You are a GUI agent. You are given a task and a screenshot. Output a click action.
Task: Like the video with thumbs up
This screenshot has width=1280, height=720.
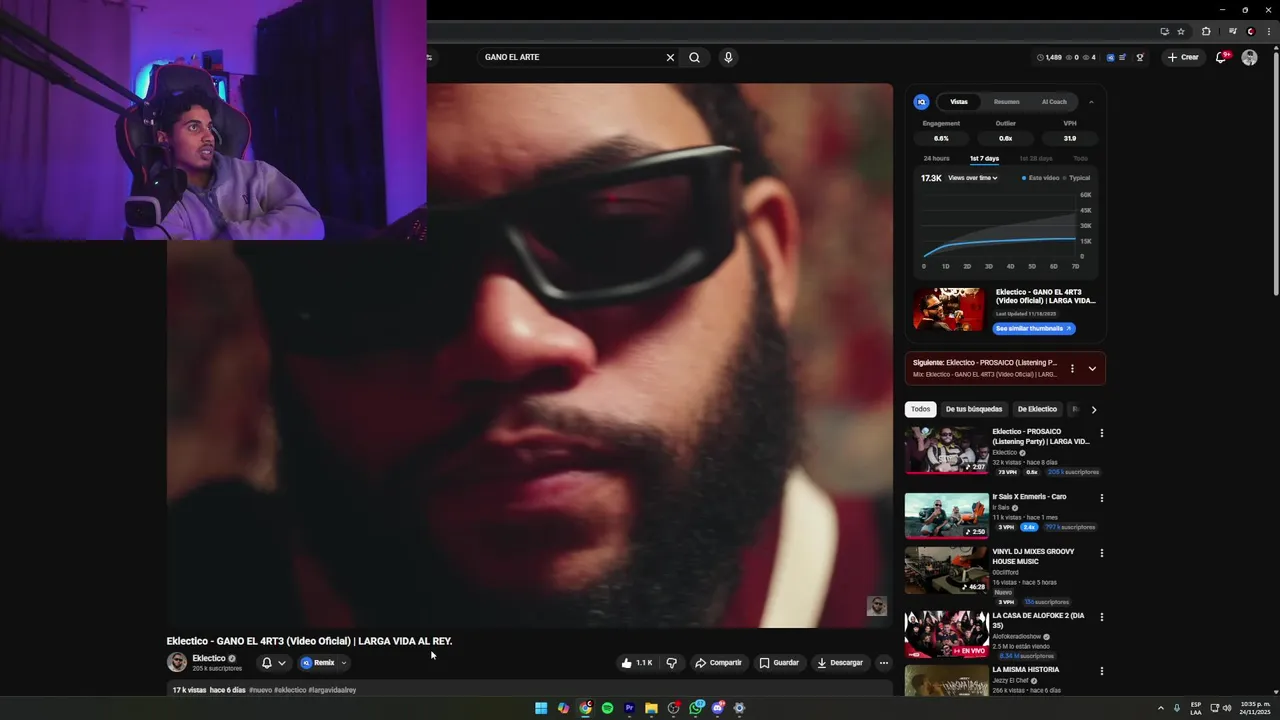[637, 662]
